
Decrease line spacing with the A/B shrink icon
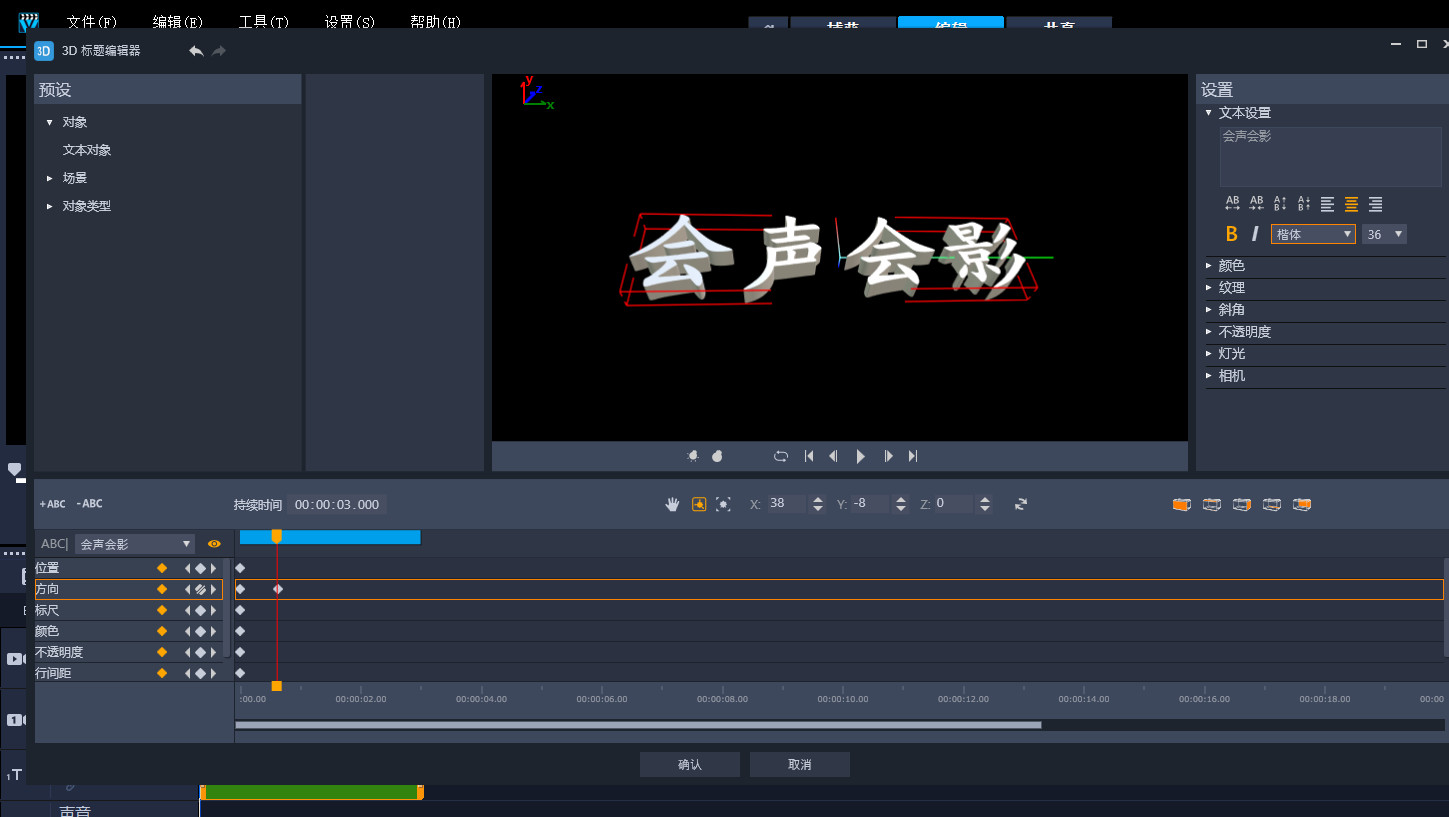click(1304, 204)
